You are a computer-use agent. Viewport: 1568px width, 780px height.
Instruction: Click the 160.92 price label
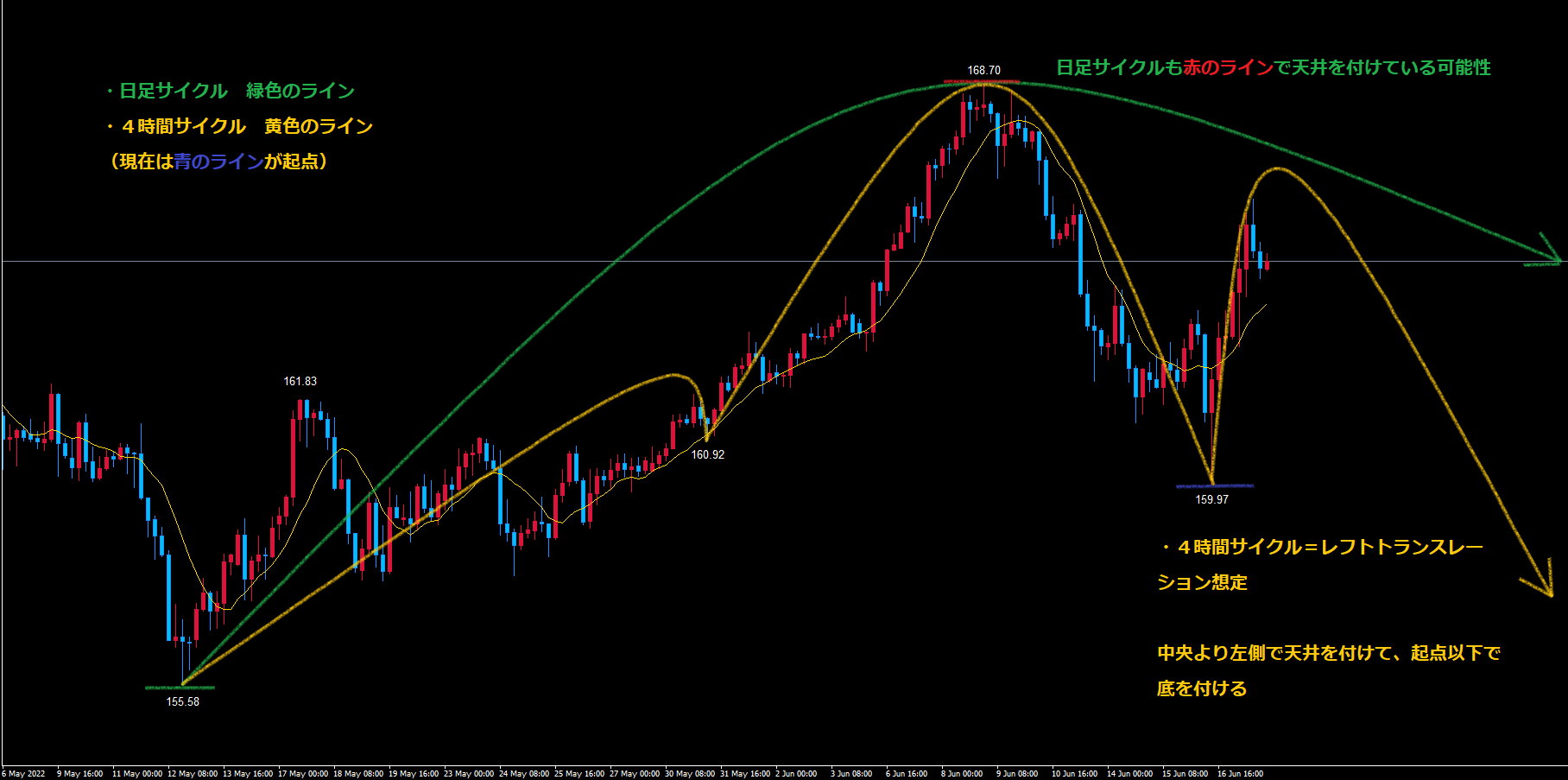click(707, 454)
